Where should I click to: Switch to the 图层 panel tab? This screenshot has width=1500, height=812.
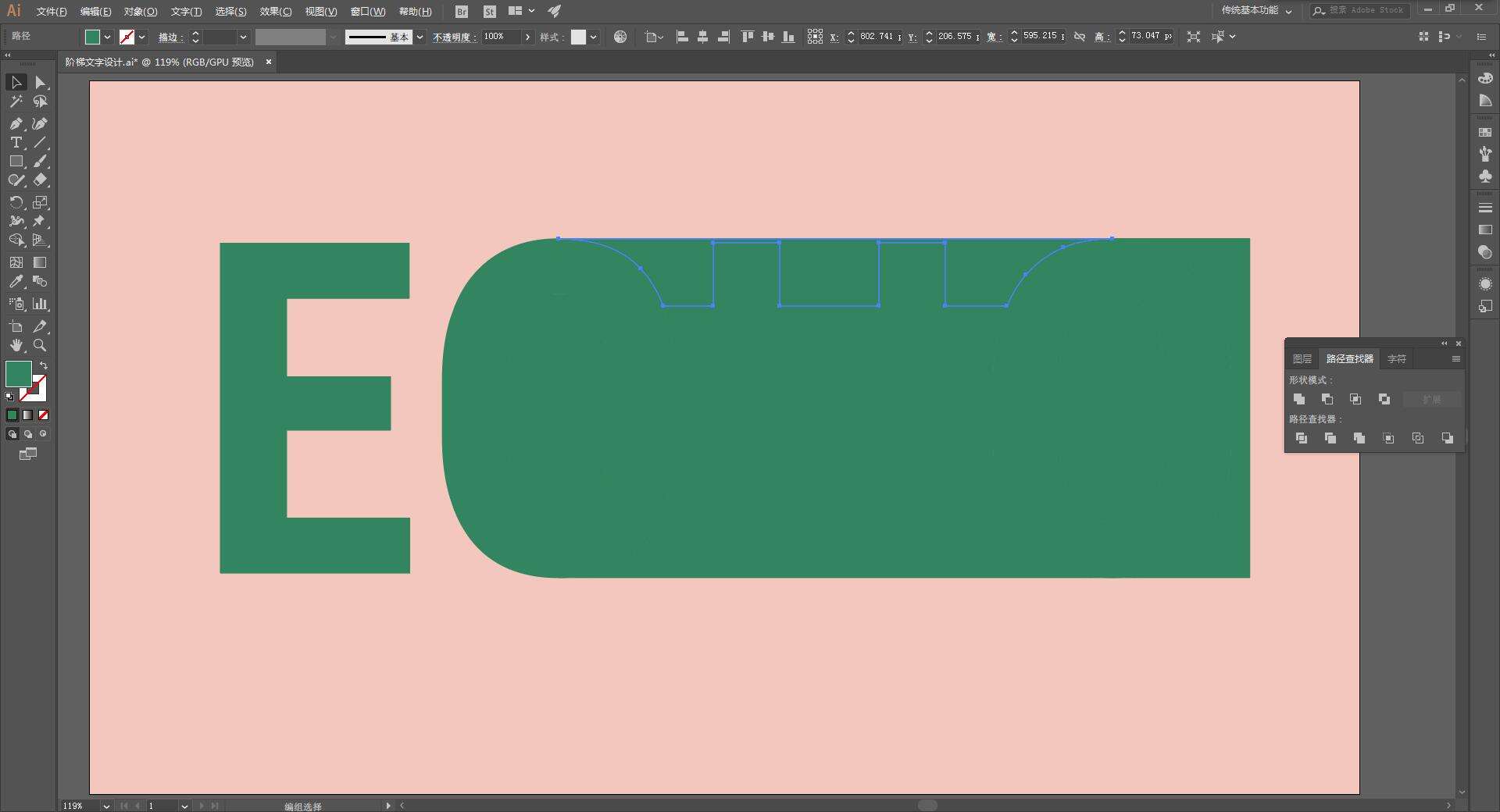tap(1302, 358)
